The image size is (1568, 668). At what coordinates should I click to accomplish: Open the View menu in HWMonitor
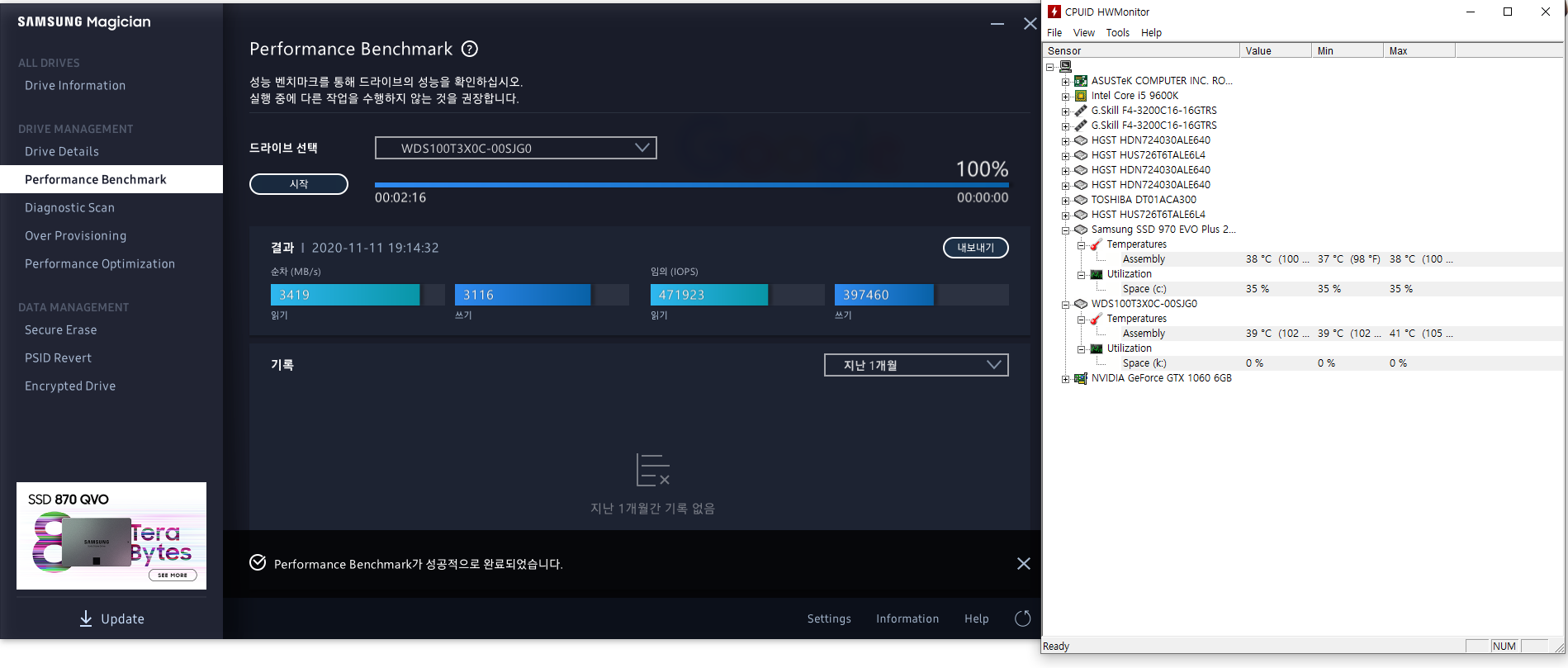point(1084,33)
